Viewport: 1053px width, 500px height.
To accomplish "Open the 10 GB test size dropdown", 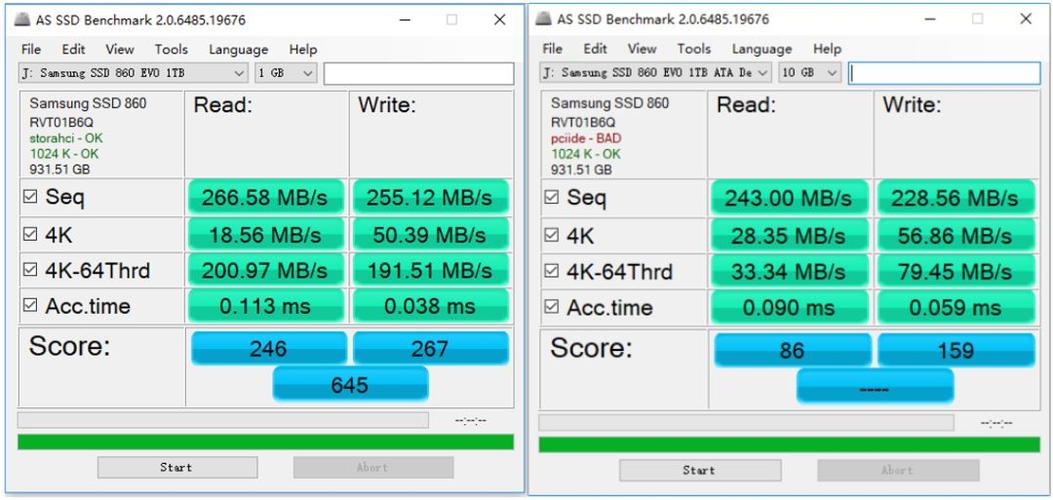I will coord(809,72).
